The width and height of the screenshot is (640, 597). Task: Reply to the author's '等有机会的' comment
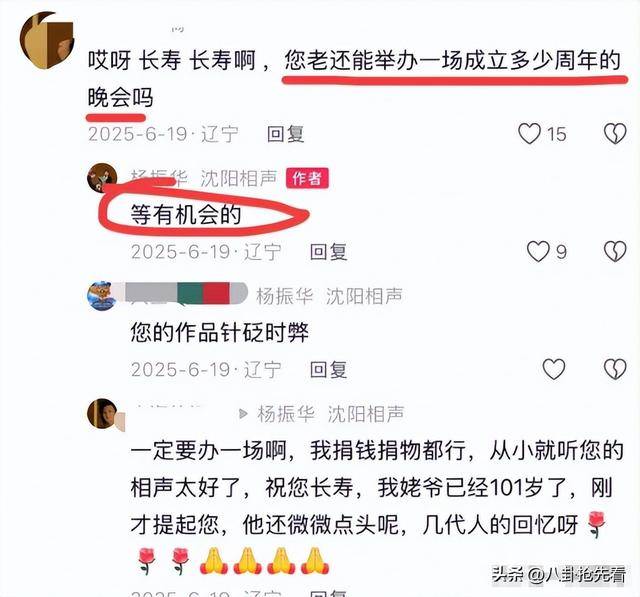[328, 252]
